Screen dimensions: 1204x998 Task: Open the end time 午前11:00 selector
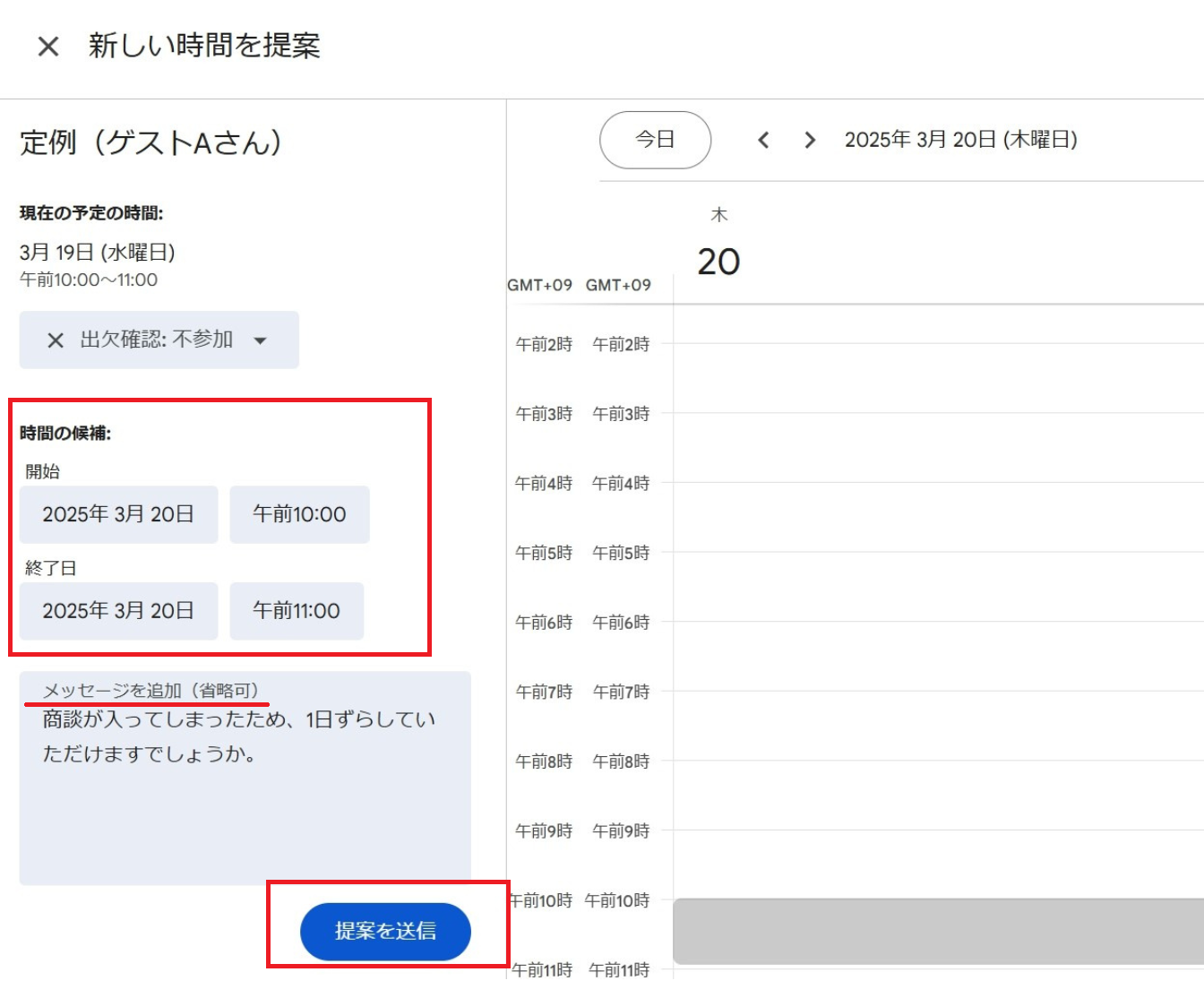pyautogui.click(x=297, y=611)
